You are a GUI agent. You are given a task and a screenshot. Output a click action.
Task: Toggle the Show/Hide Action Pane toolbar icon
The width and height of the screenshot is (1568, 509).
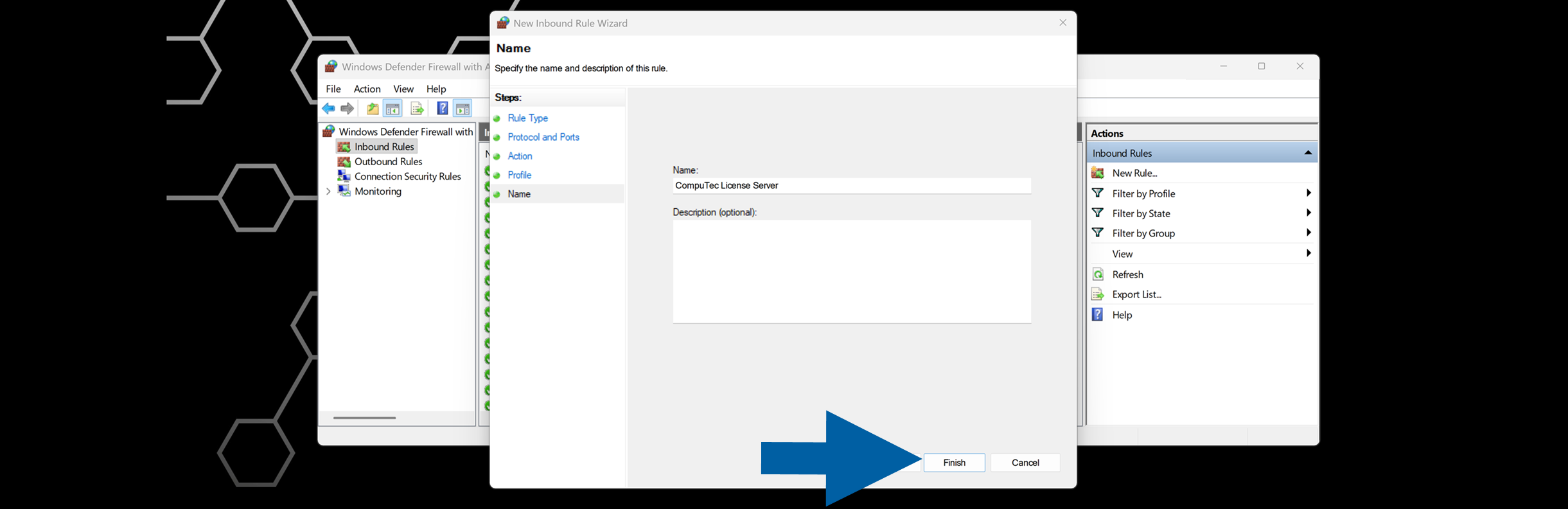(x=462, y=109)
